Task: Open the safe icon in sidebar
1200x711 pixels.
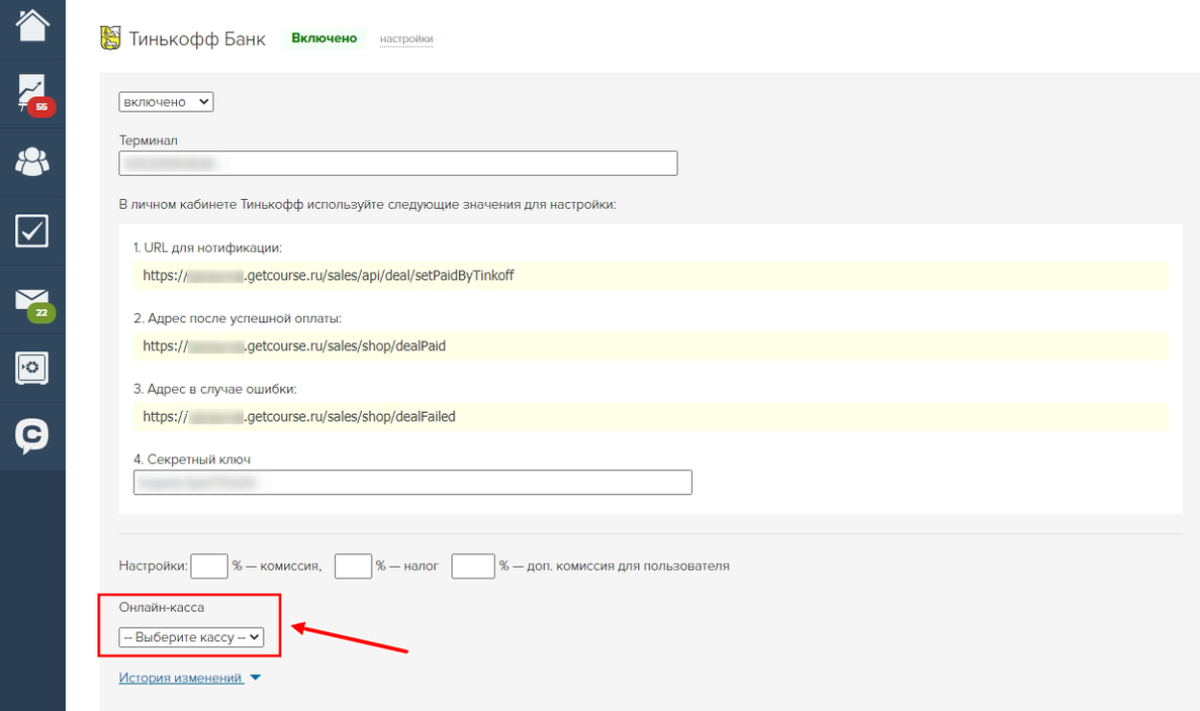Action: pyautogui.click(x=32, y=368)
